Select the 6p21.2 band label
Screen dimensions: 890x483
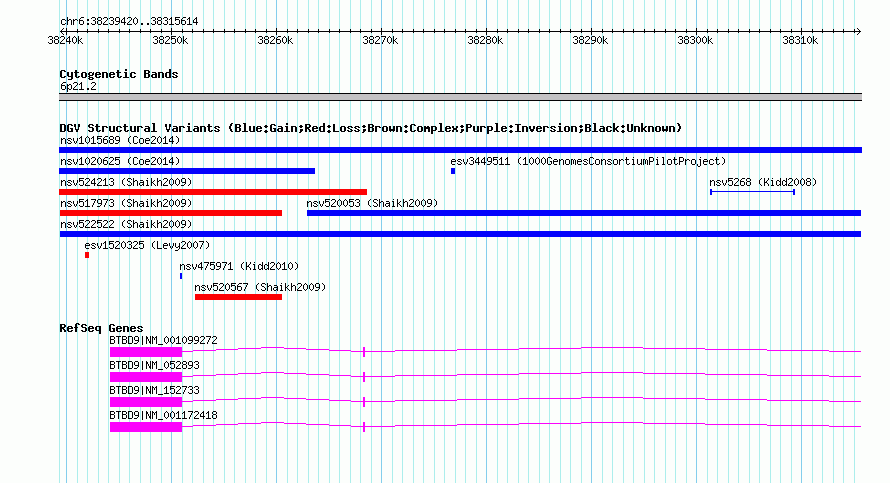tap(78, 86)
